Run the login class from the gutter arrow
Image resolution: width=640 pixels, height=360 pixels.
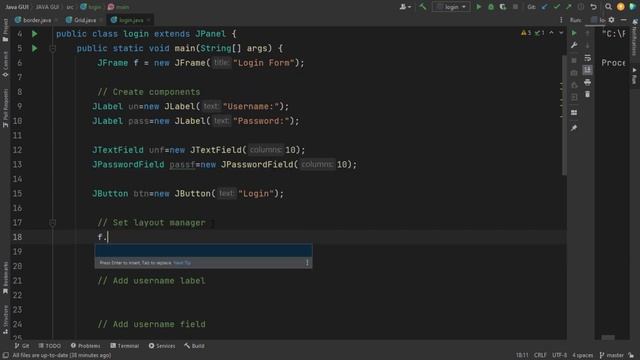[35, 34]
